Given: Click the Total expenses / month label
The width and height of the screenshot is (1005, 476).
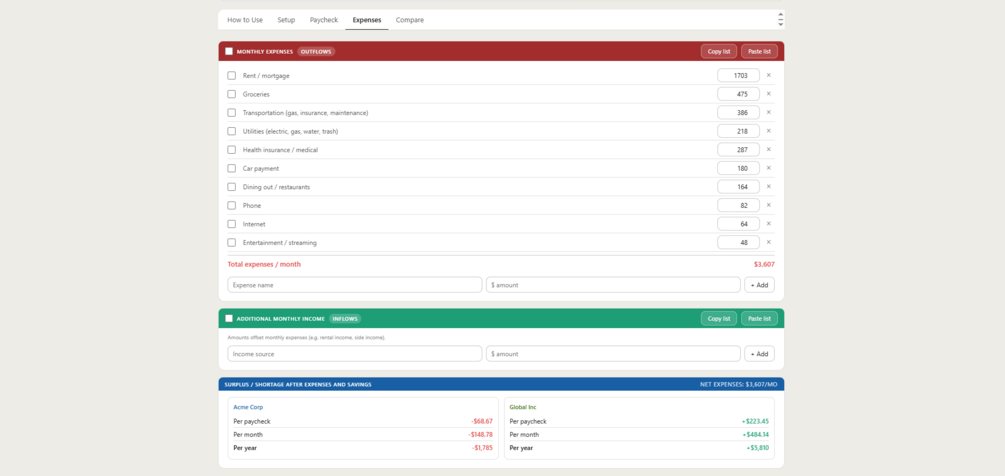Looking at the screenshot, I should pos(264,264).
